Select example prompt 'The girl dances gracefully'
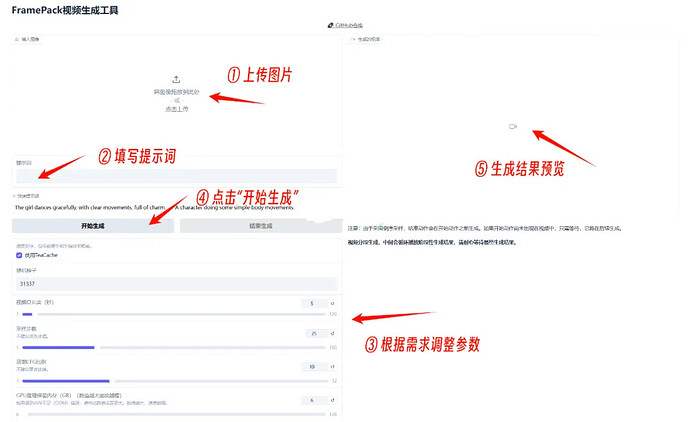The height and width of the screenshot is (422, 690). point(90,207)
